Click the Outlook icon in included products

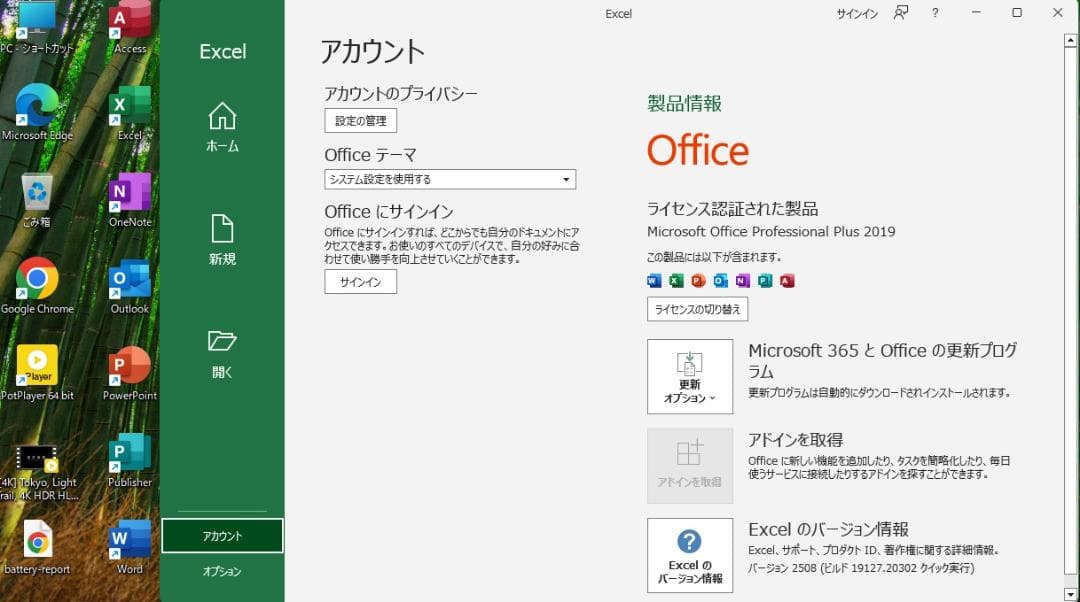(x=720, y=281)
